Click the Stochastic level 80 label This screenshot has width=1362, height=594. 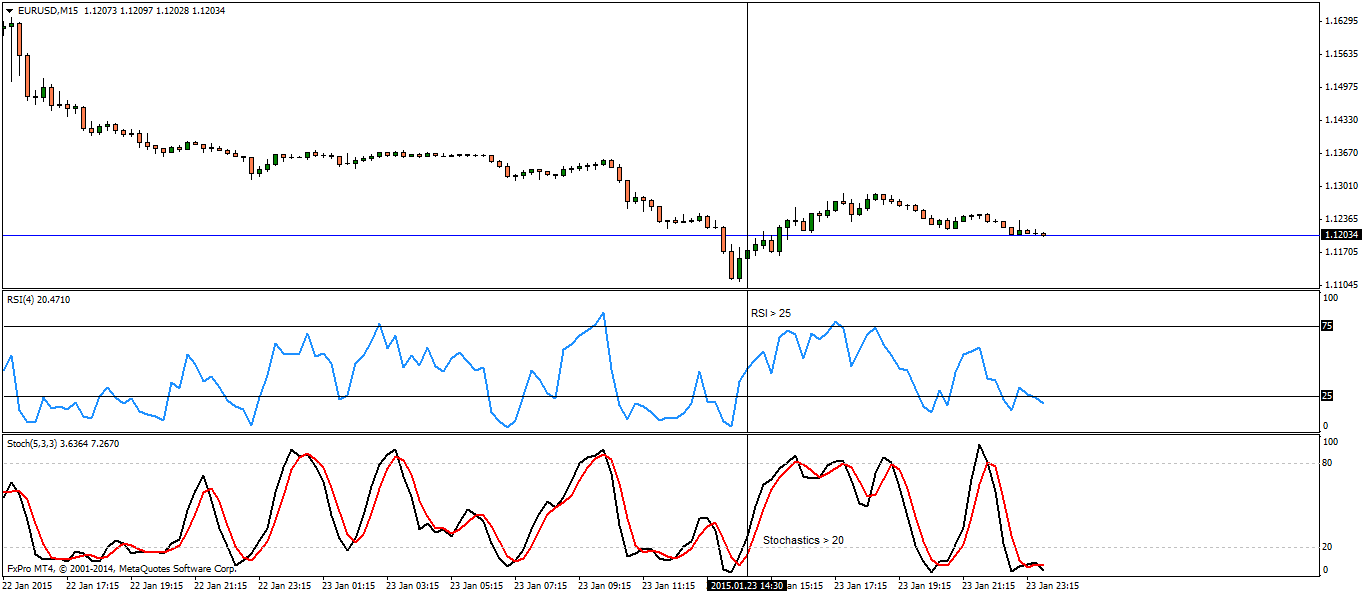[1328, 463]
